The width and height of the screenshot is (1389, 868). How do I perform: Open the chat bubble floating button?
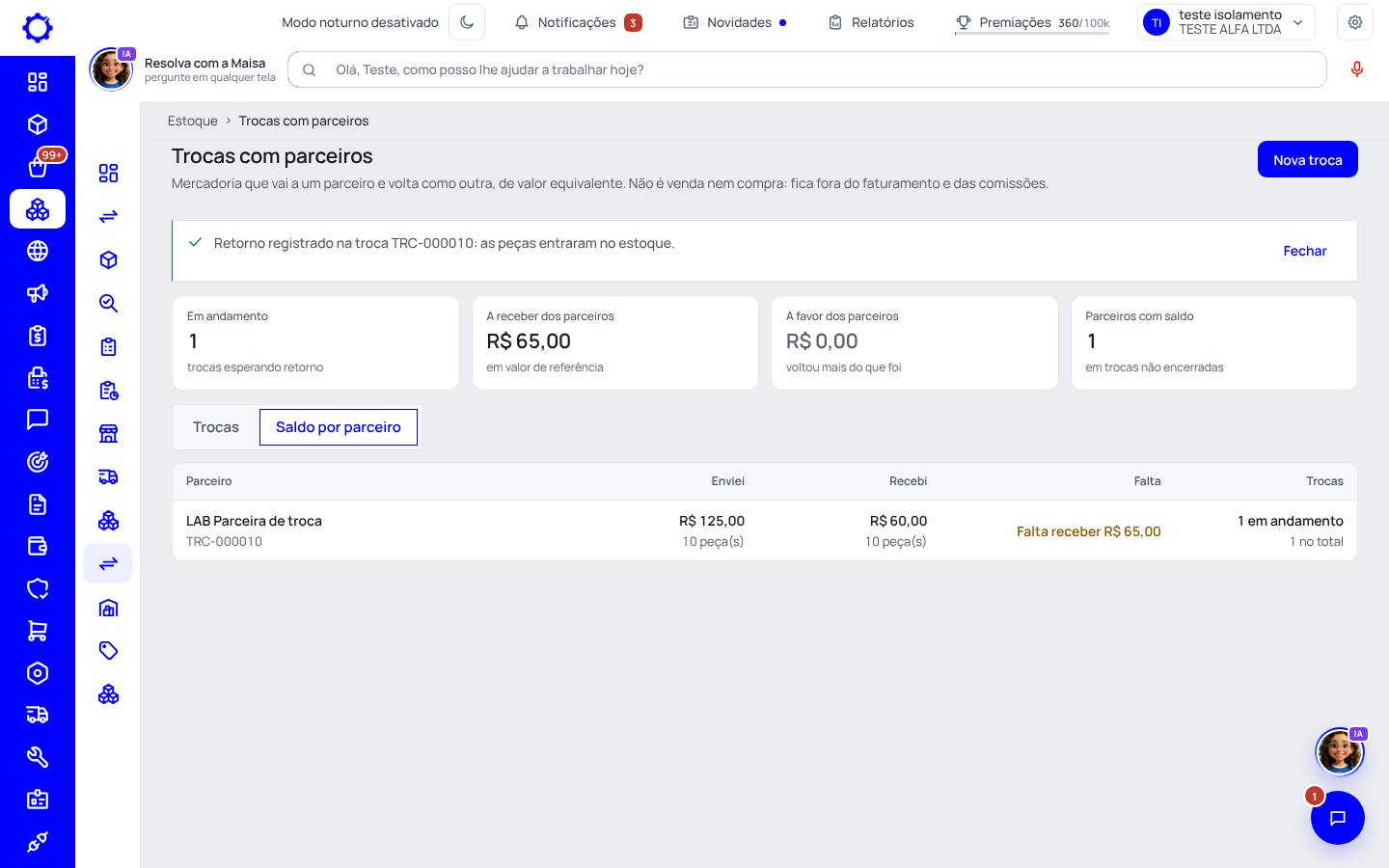coord(1337,818)
